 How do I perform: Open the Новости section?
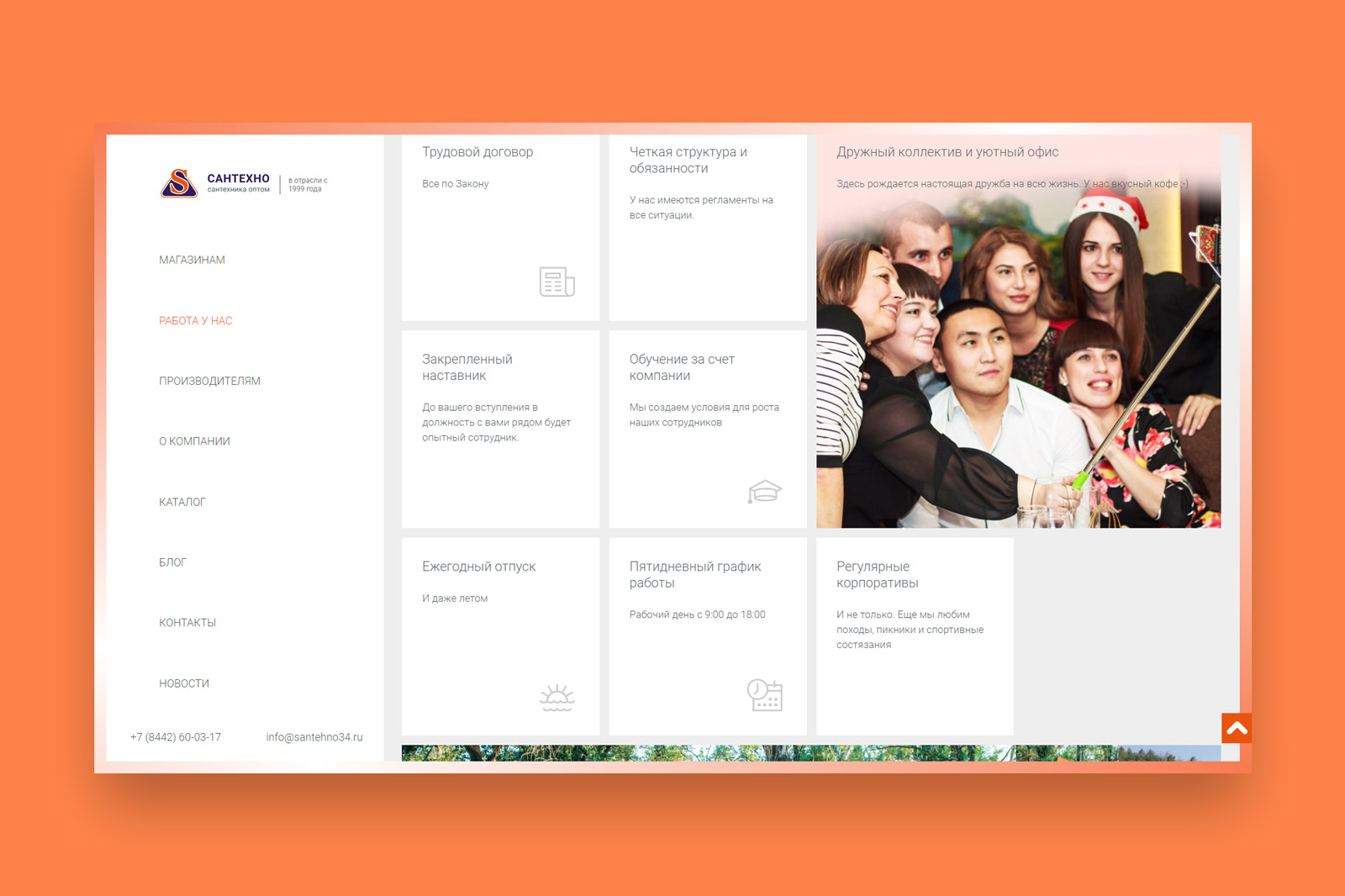(184, 683)
